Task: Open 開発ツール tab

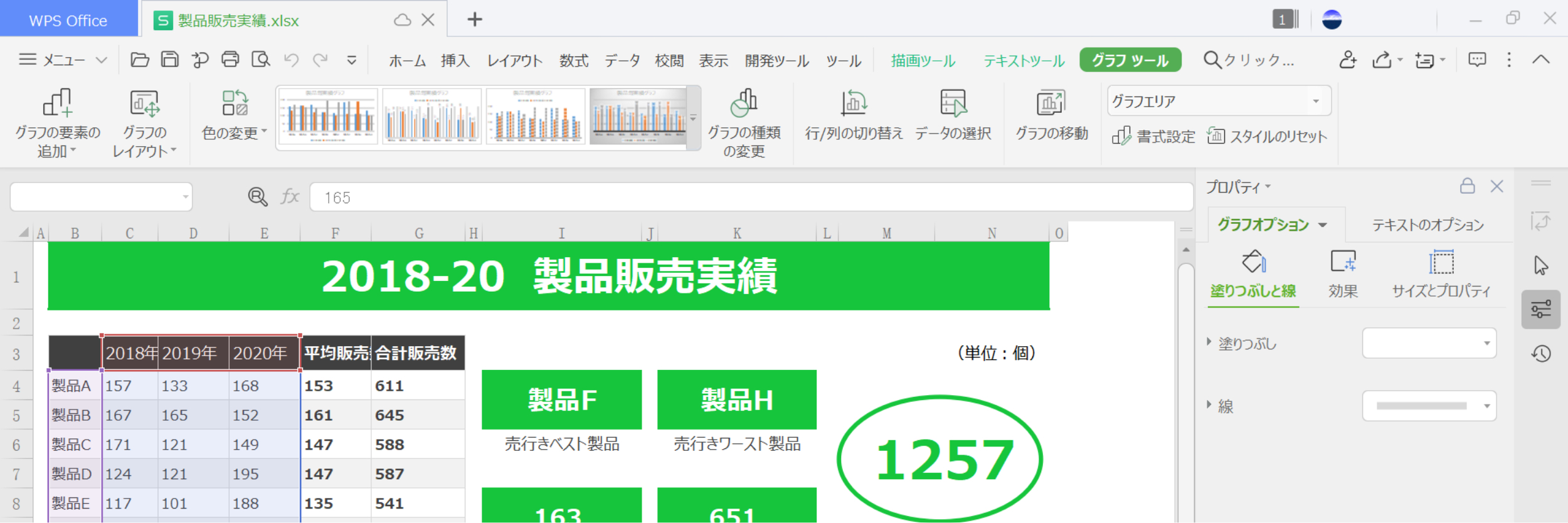Action: [777, 61]
